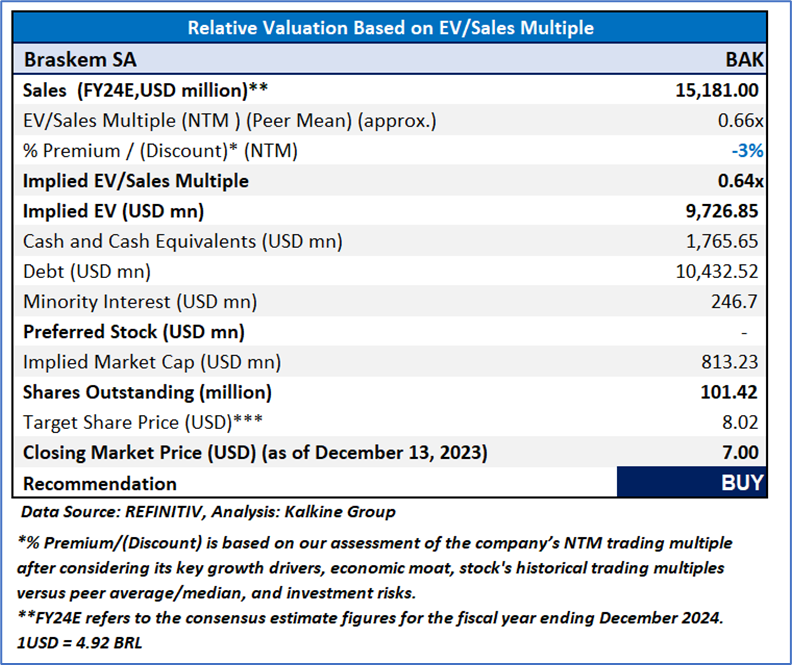This screenshot has width=792, height=665.
Task: Select the shares outstanding value 101.42
Action: point(729,392)
